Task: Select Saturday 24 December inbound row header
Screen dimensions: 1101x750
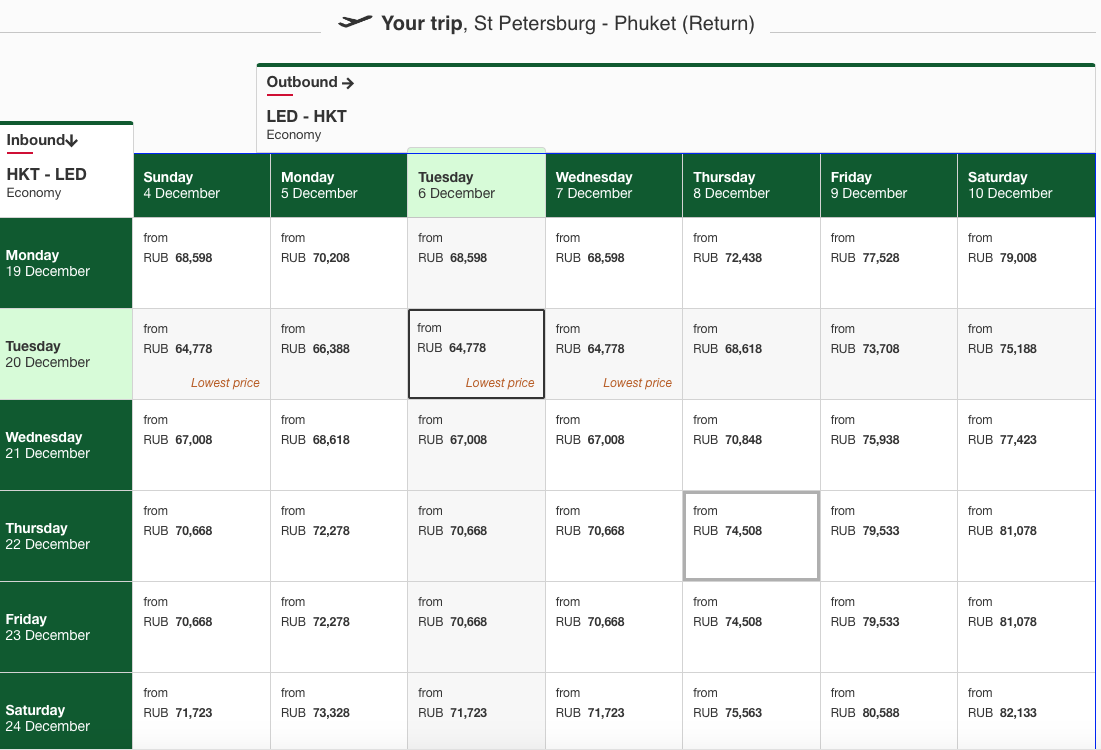Action: click(66, 711)
